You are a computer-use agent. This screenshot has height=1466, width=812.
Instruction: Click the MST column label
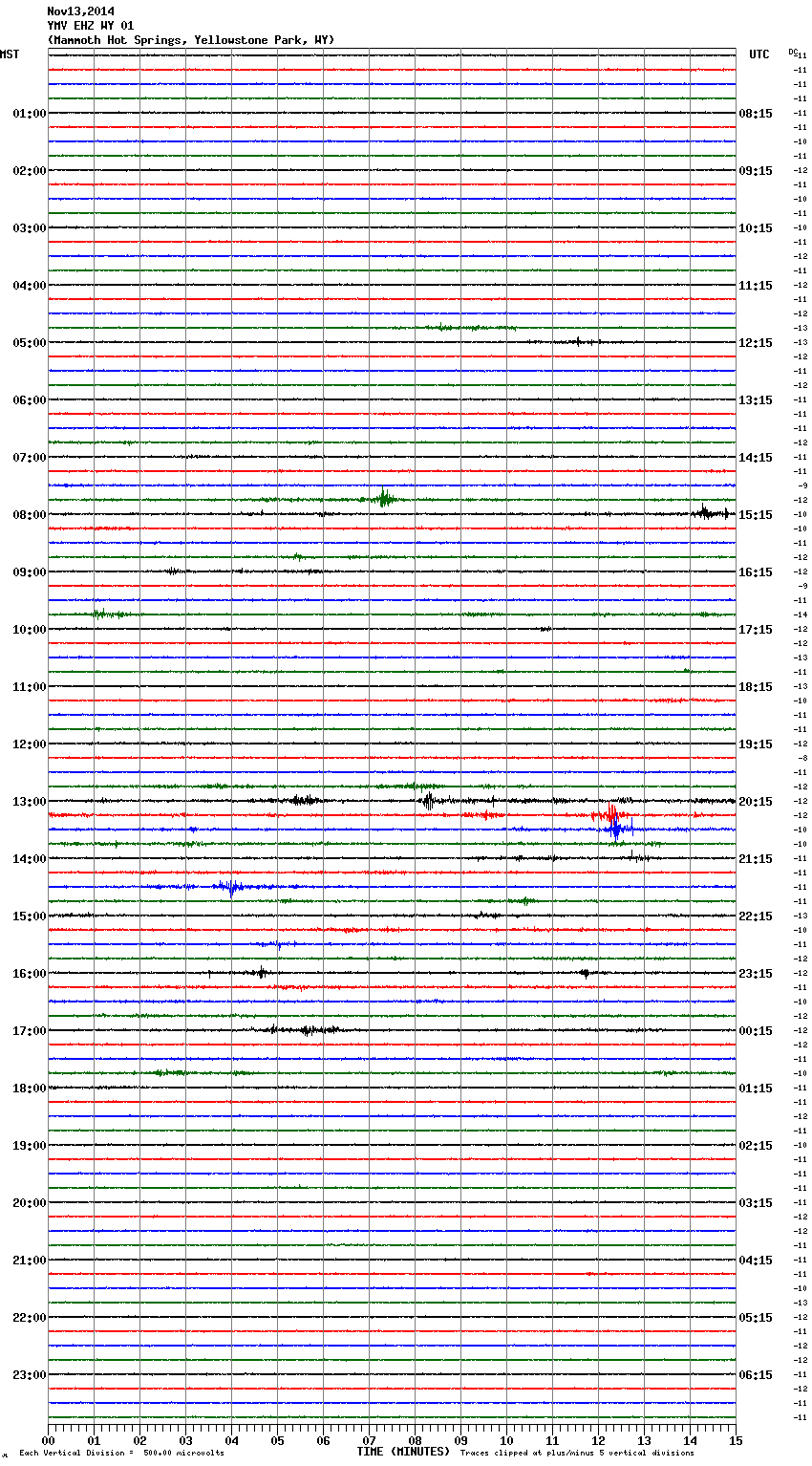10,54
